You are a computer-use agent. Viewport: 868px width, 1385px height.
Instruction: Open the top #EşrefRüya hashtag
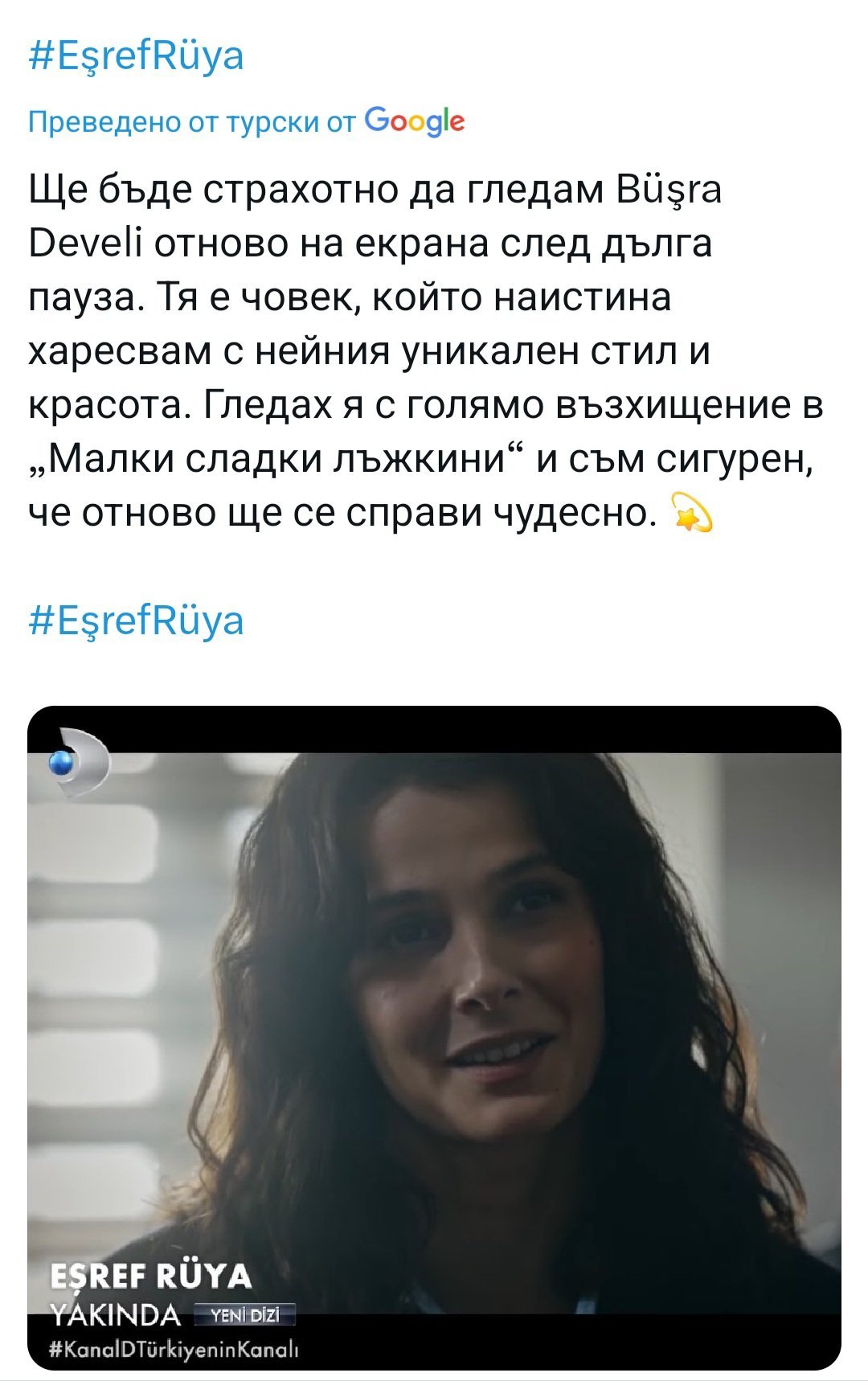tap(136, 56)
